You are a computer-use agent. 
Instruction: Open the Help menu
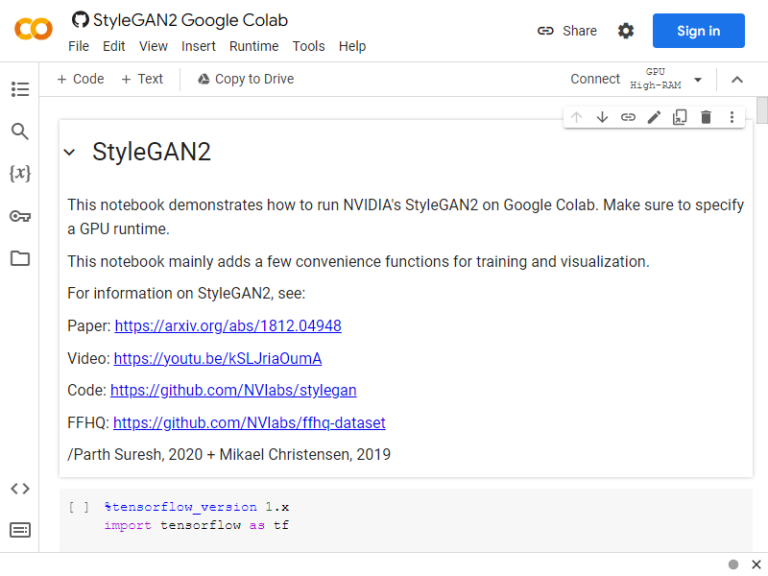[x=353, y=46]
